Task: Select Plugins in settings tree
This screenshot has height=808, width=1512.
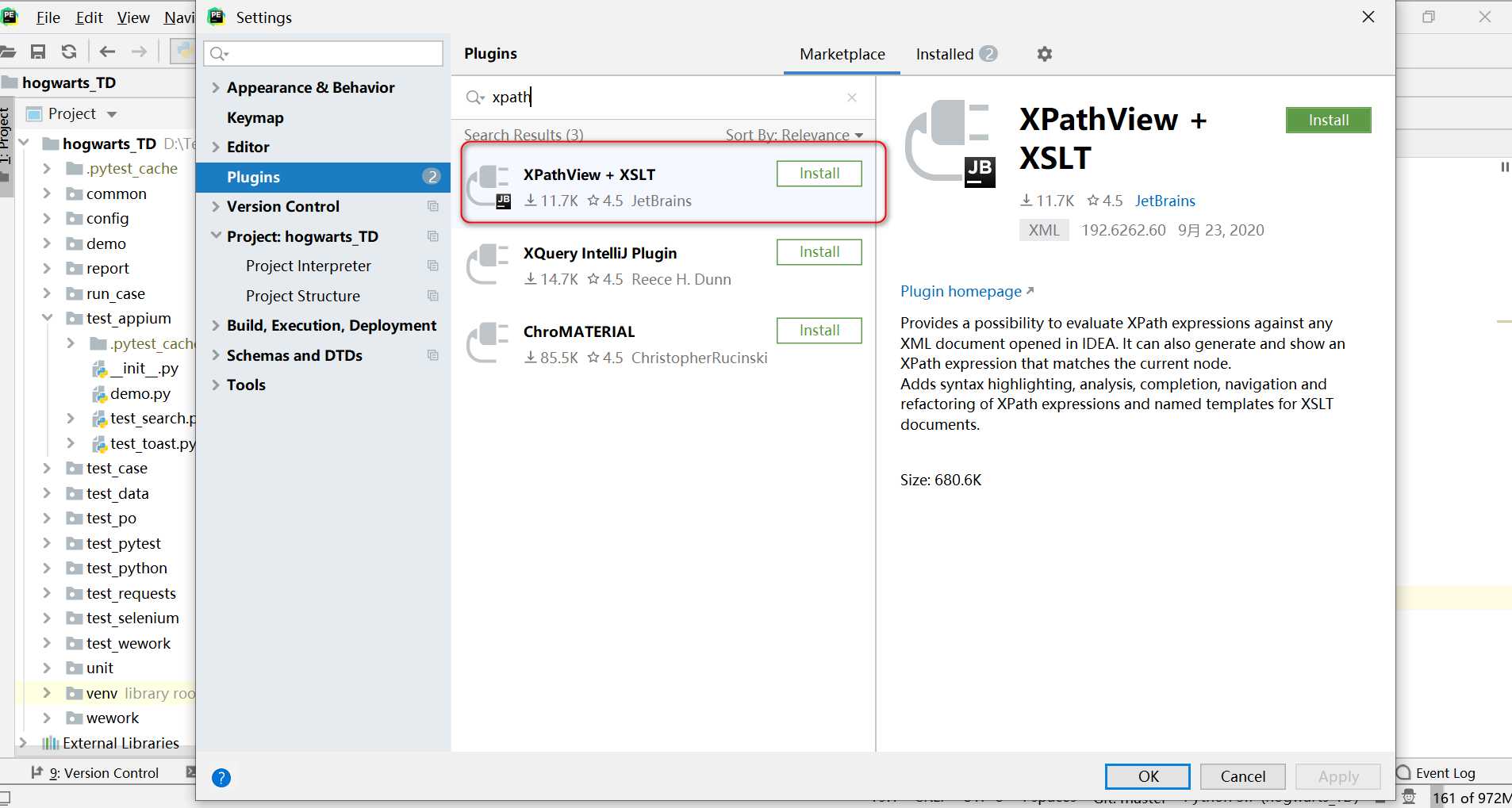Action: [x=324, y=177]
